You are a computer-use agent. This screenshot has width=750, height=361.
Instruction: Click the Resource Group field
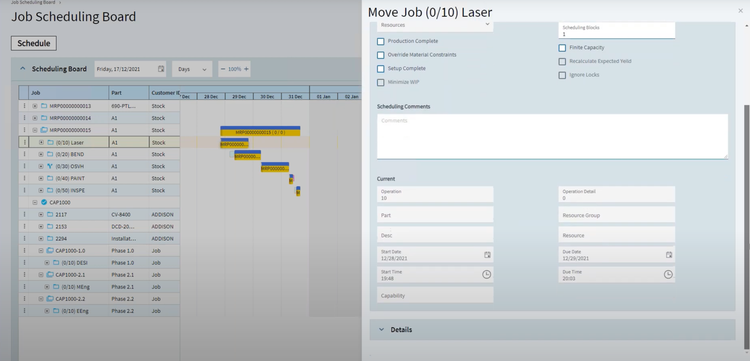tap(617, 215)
